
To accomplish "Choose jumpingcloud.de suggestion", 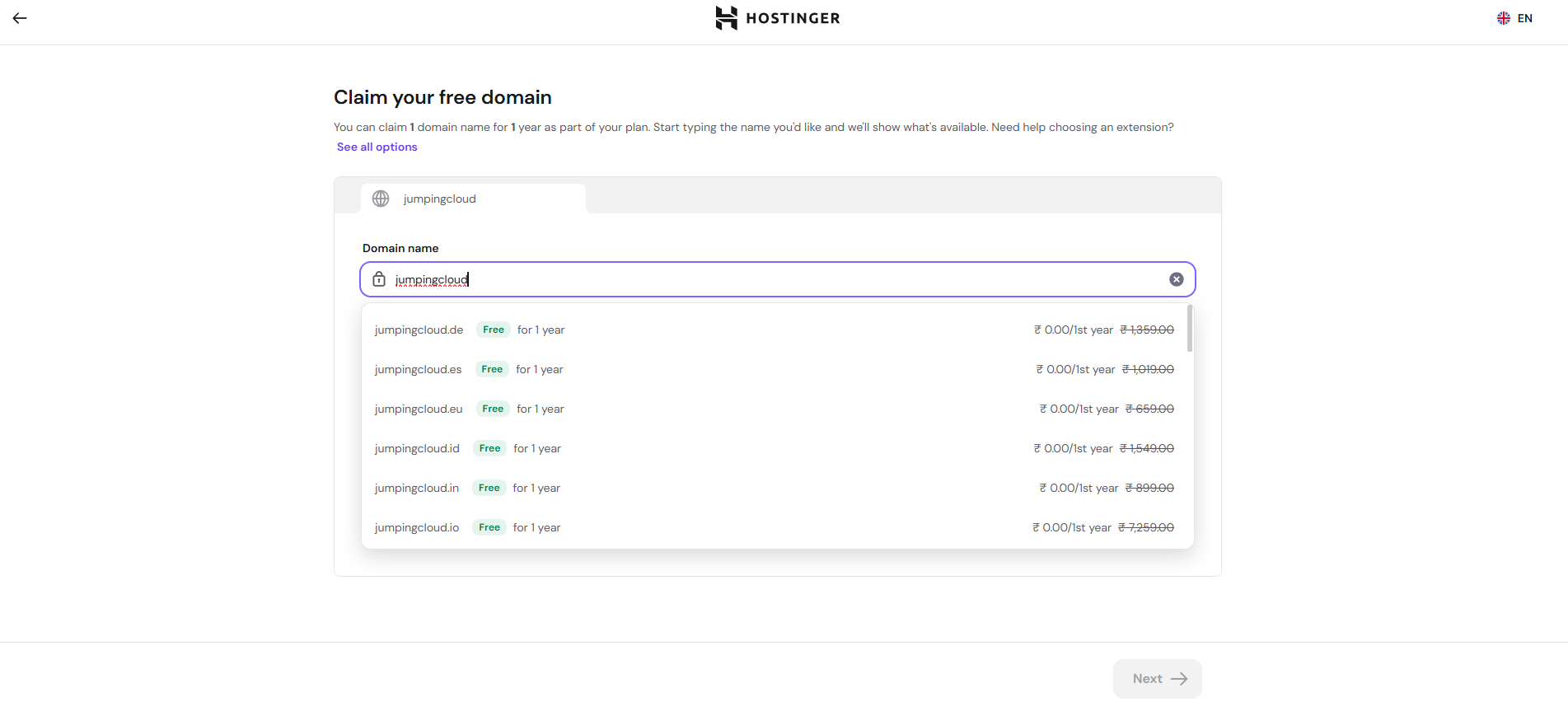I will coord(775,330).
